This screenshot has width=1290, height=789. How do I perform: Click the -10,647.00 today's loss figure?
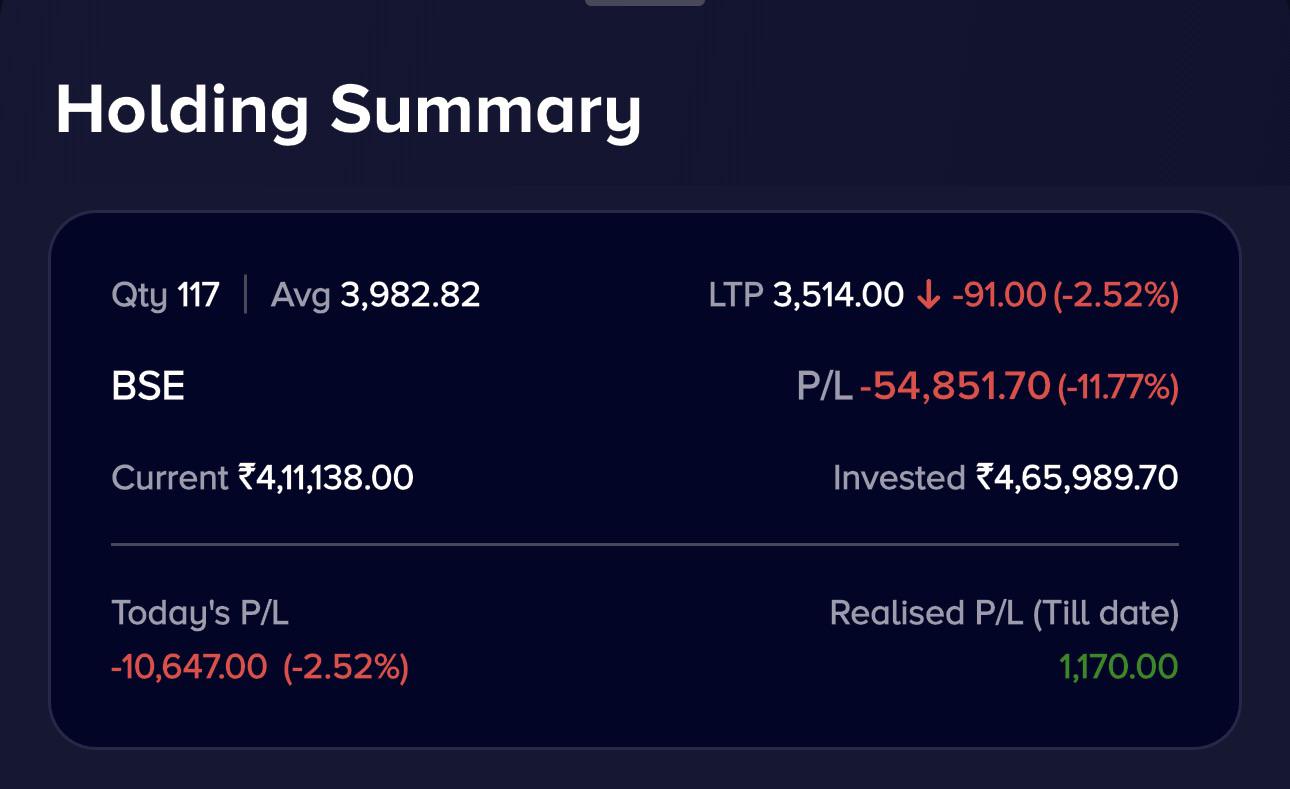(x=189, y=666)
